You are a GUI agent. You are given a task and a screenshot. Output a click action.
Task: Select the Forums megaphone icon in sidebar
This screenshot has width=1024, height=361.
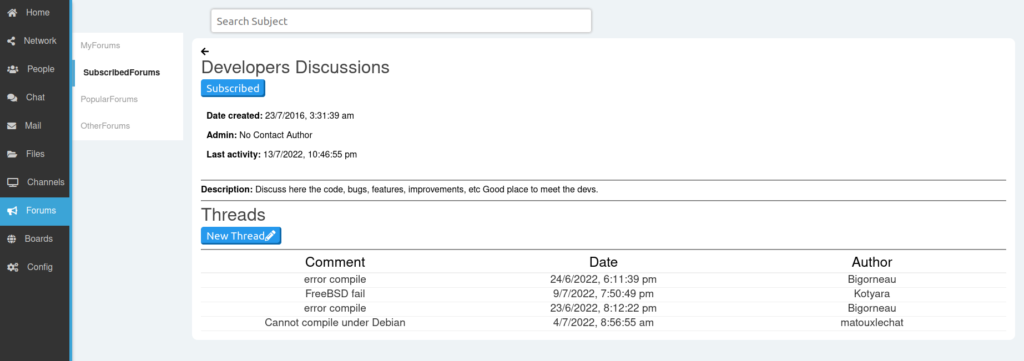12,211
